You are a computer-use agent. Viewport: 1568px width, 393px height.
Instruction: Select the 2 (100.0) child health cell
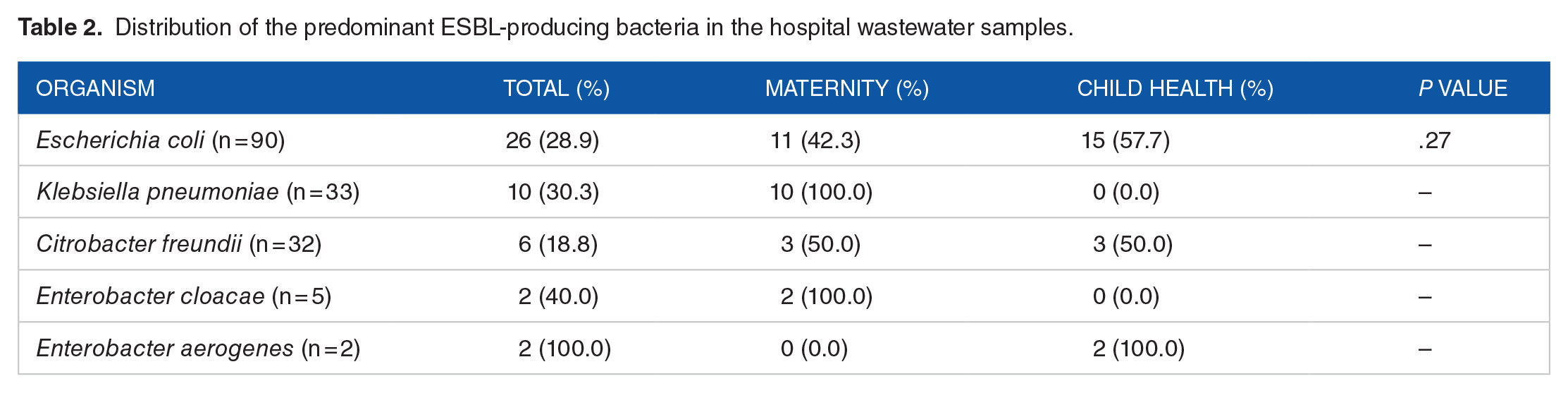(x=1138, y=349)
